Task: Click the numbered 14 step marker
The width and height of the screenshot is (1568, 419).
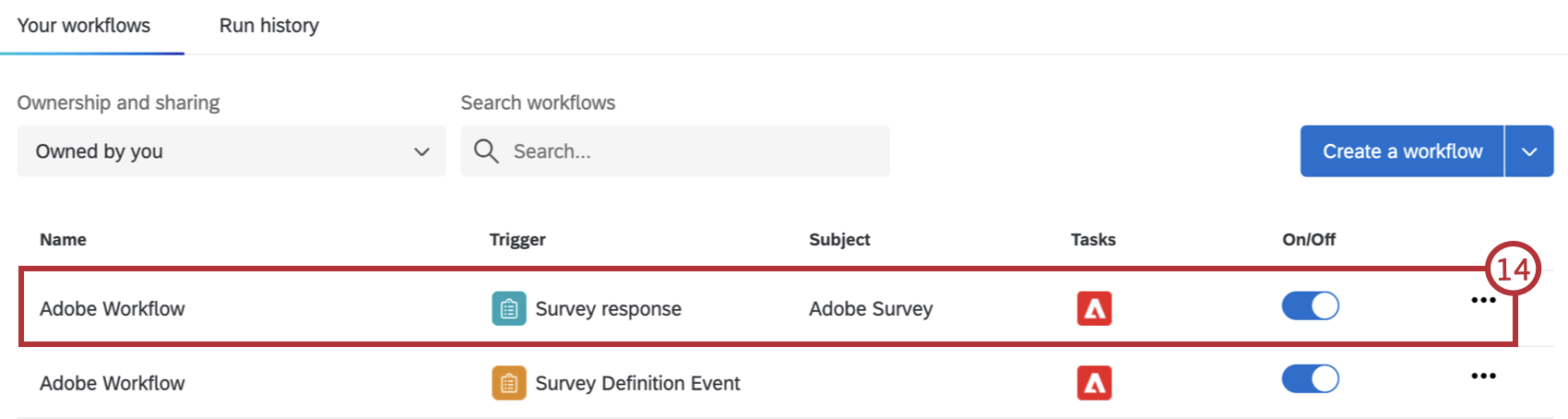Action: coord(1513,269)
